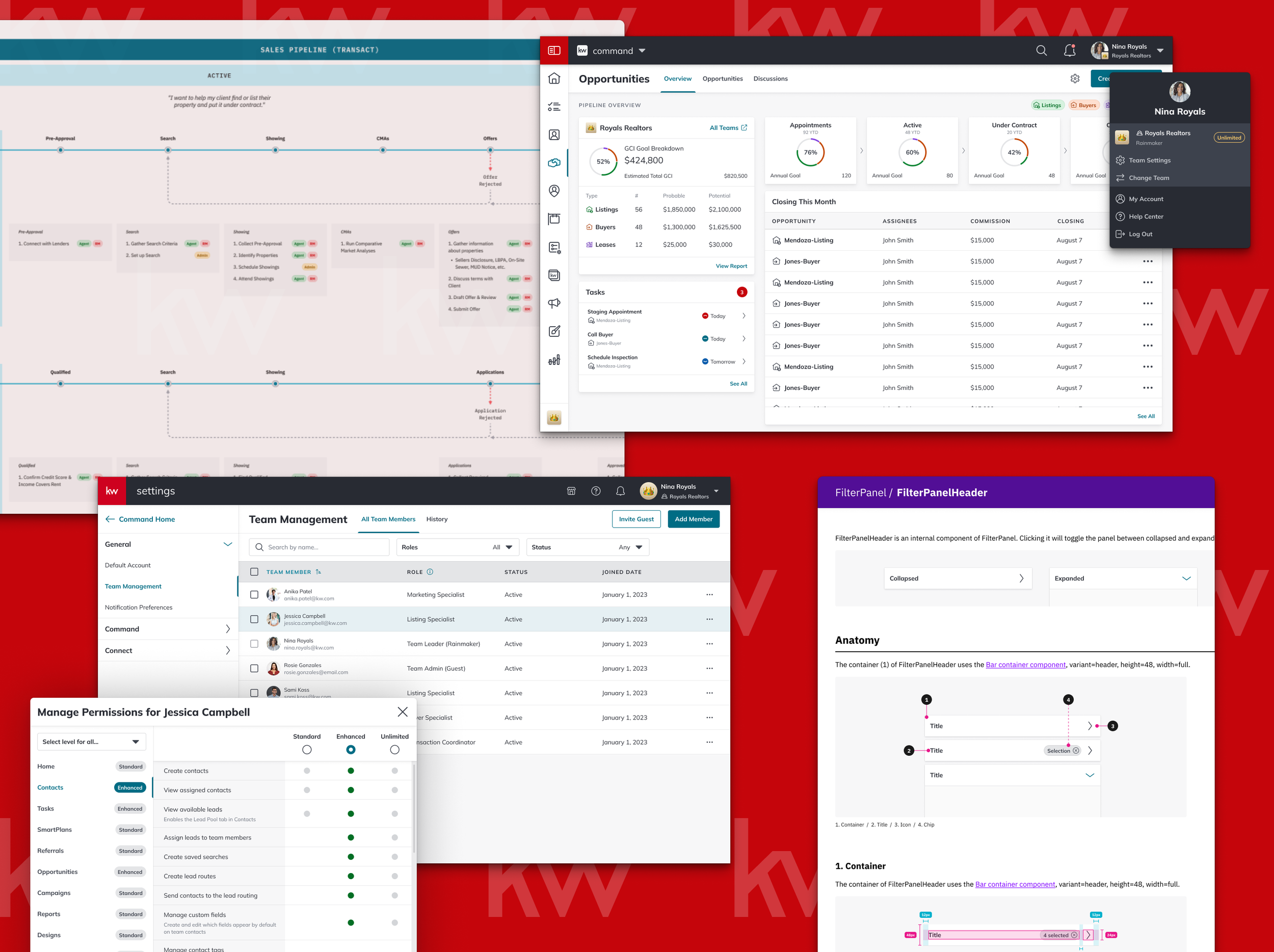Select the Enhanced permission level radio
The width and height of the screenshot is (1274, 952).
[351, 750]
